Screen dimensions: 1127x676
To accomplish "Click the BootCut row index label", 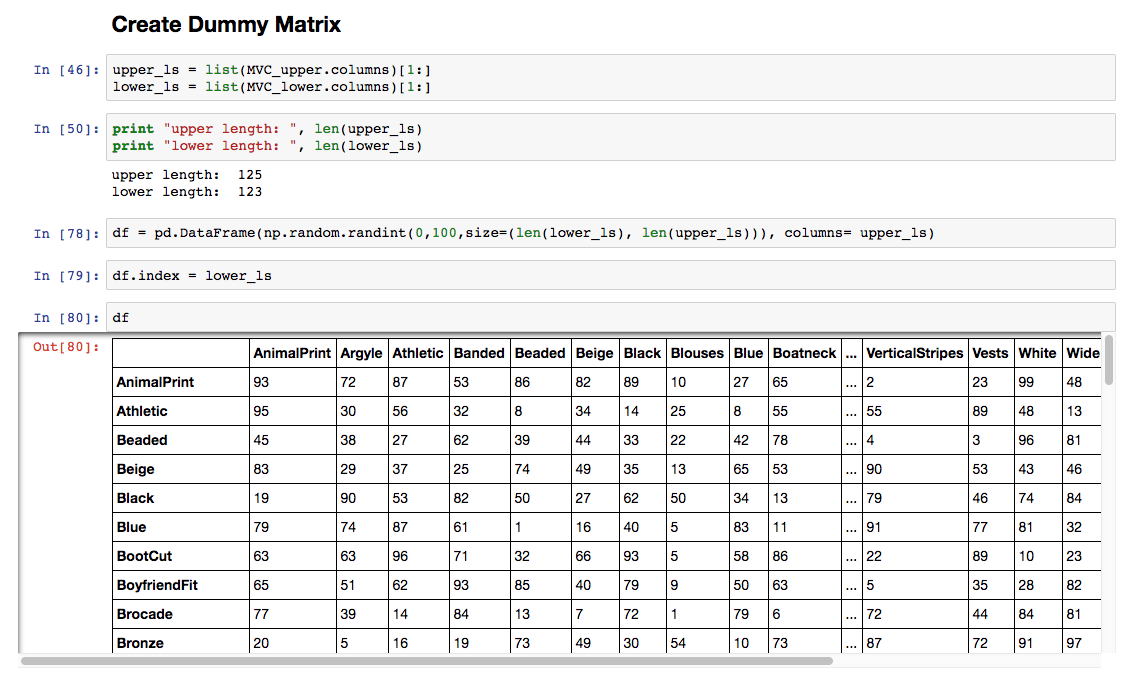I will pos(144,556).
